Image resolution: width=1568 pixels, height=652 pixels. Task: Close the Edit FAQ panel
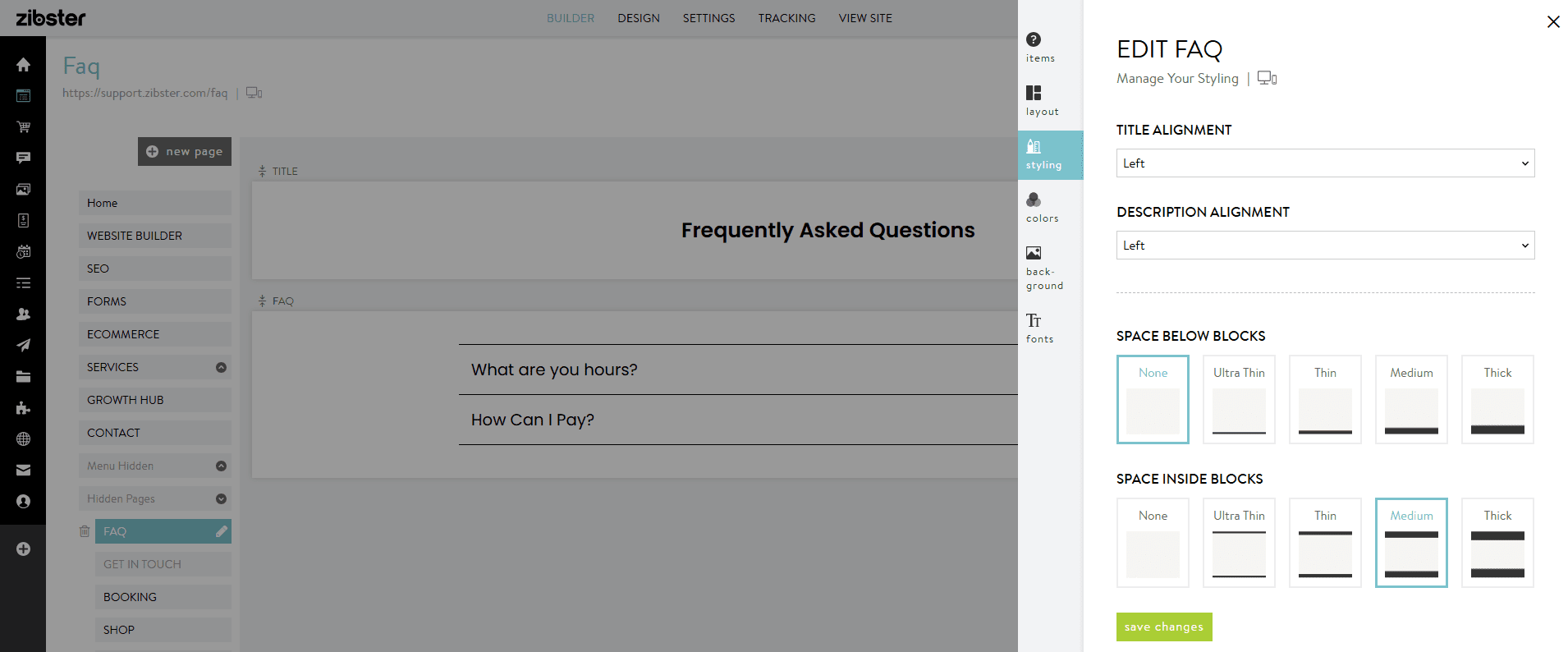coord(1553,21)
